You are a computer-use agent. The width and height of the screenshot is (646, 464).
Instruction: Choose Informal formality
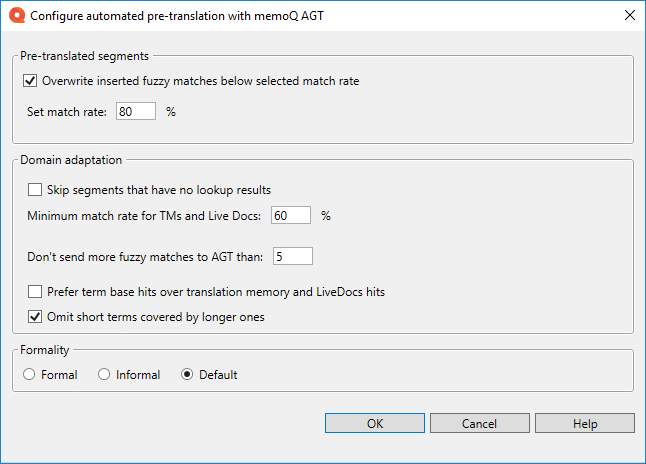tap(104, 375)
